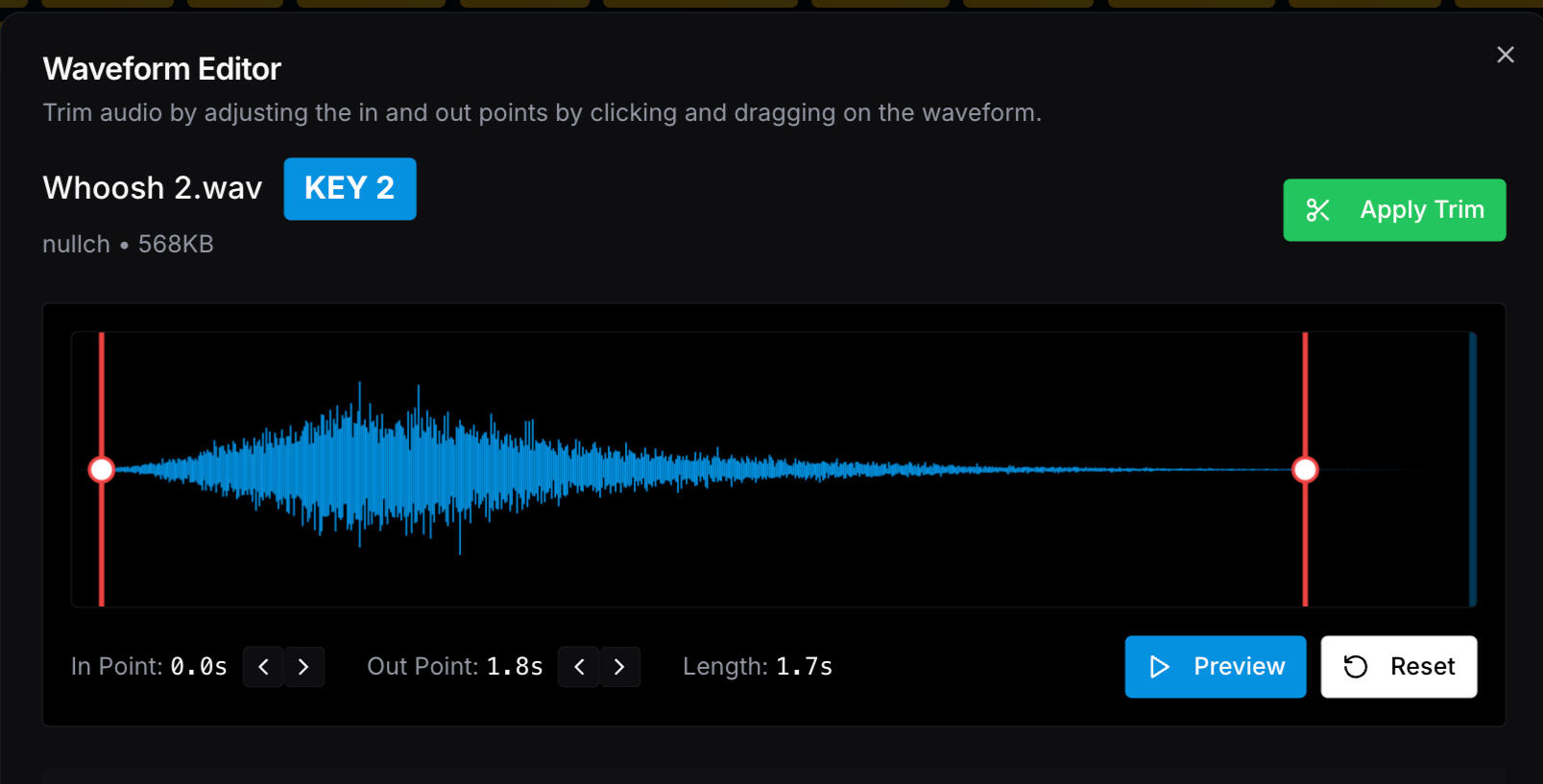This screenshot has height=784, width=1543.
Task: Click the play triangle icon in Preview
Action: pos(1159,666)
